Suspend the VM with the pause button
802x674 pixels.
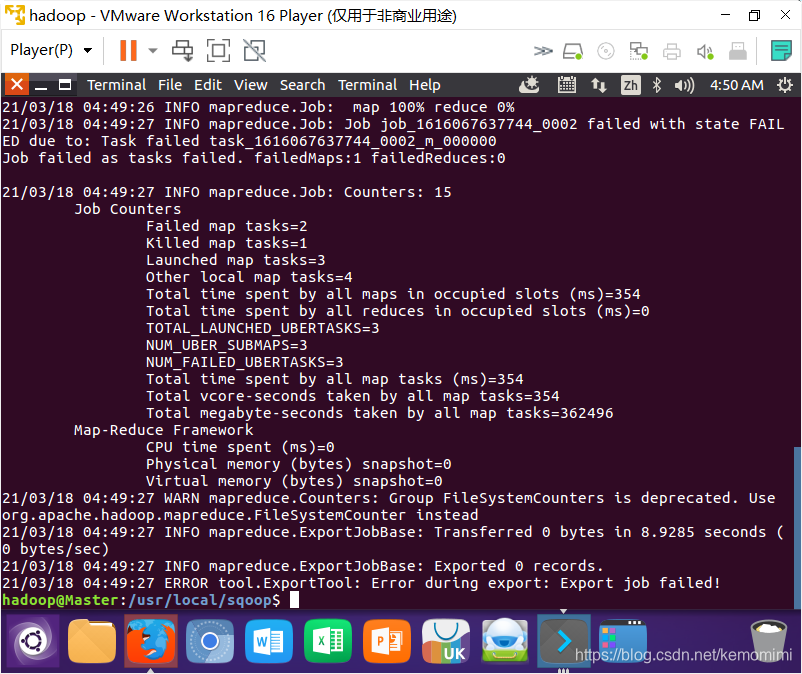pyautogui.click(x=127, y=50)
